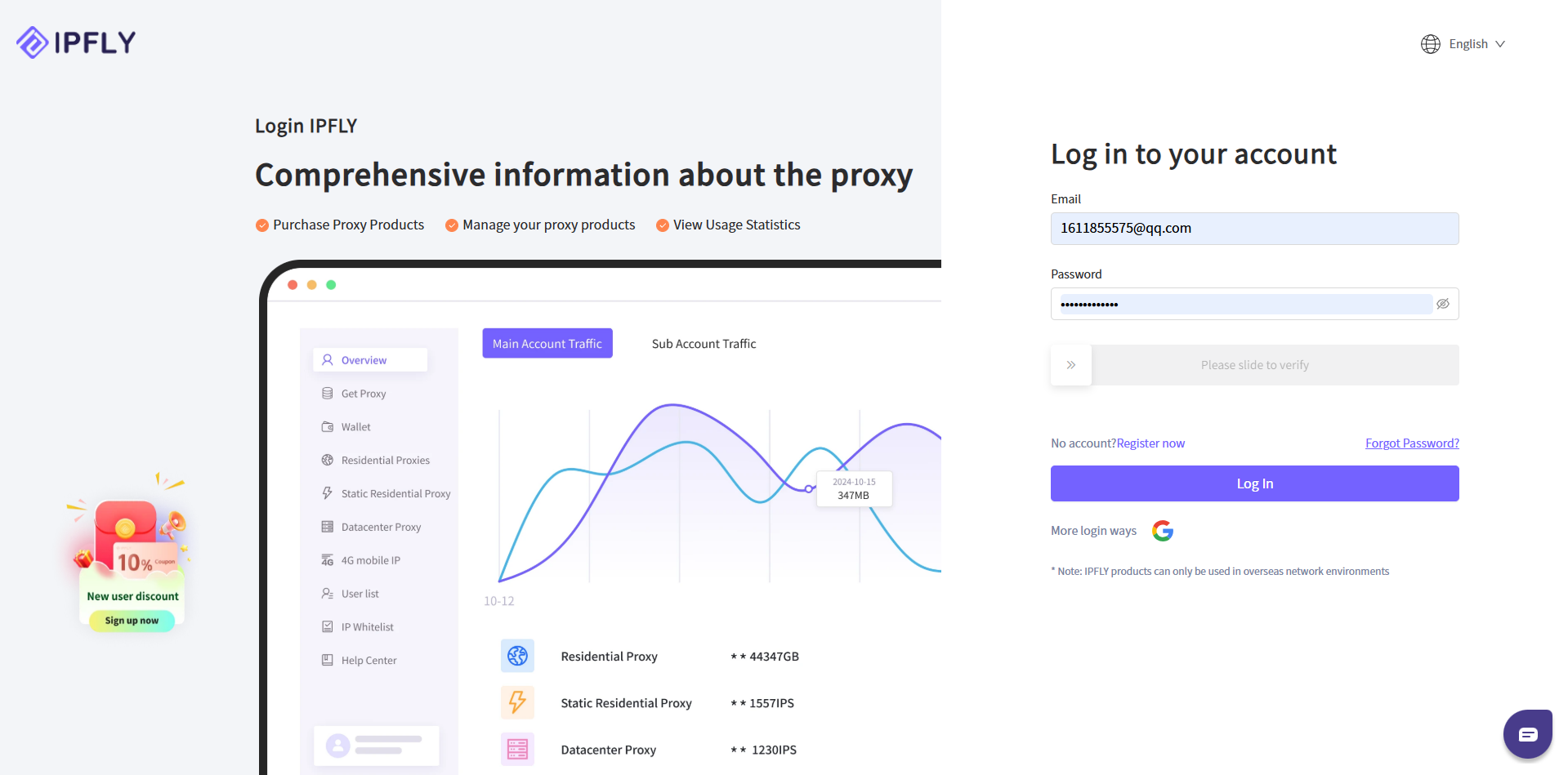Switch to Sub Account Traffic tab

(x=704, y=344)
